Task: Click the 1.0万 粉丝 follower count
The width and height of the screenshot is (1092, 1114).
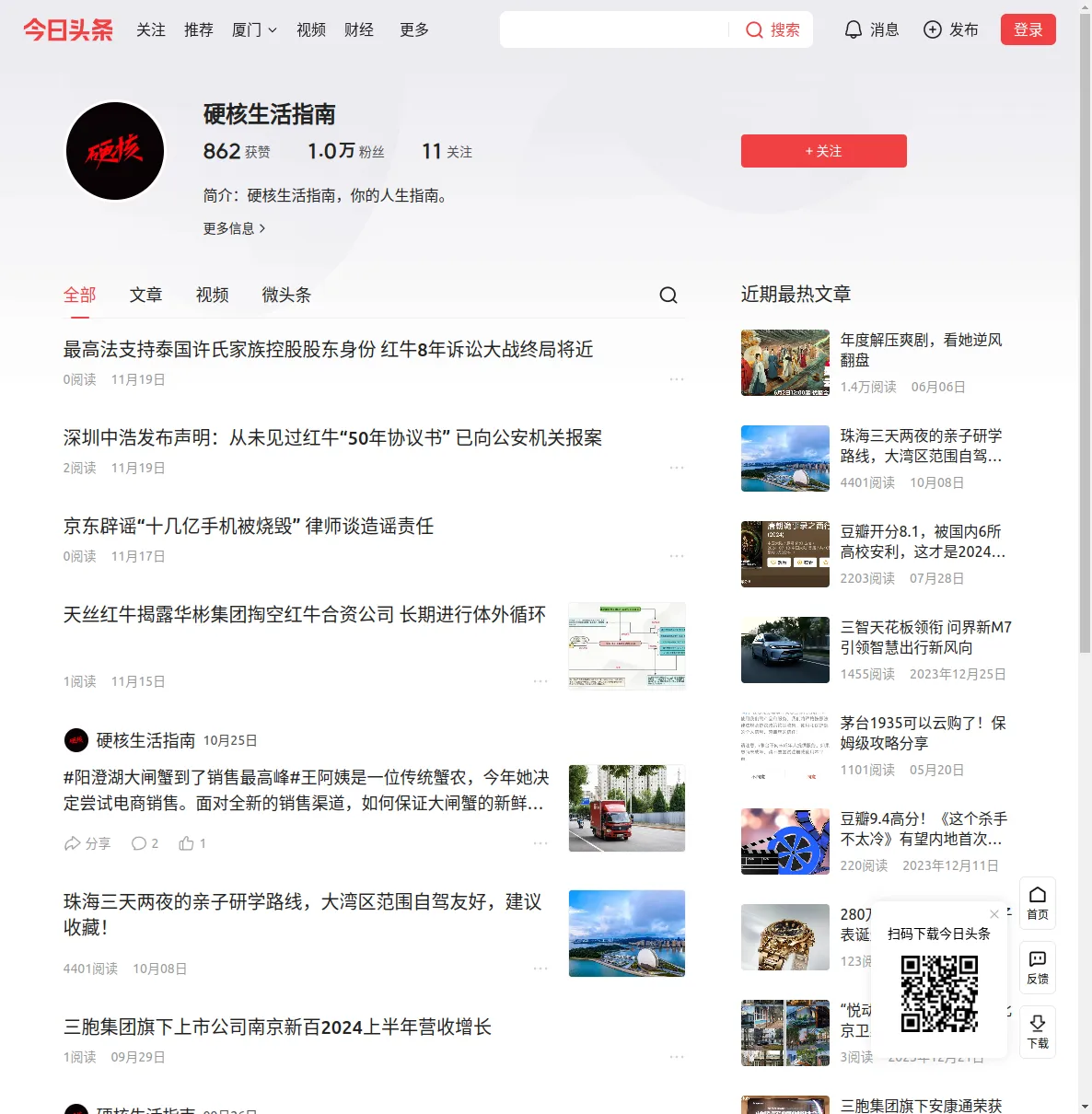Action: (x=346, y=151)
